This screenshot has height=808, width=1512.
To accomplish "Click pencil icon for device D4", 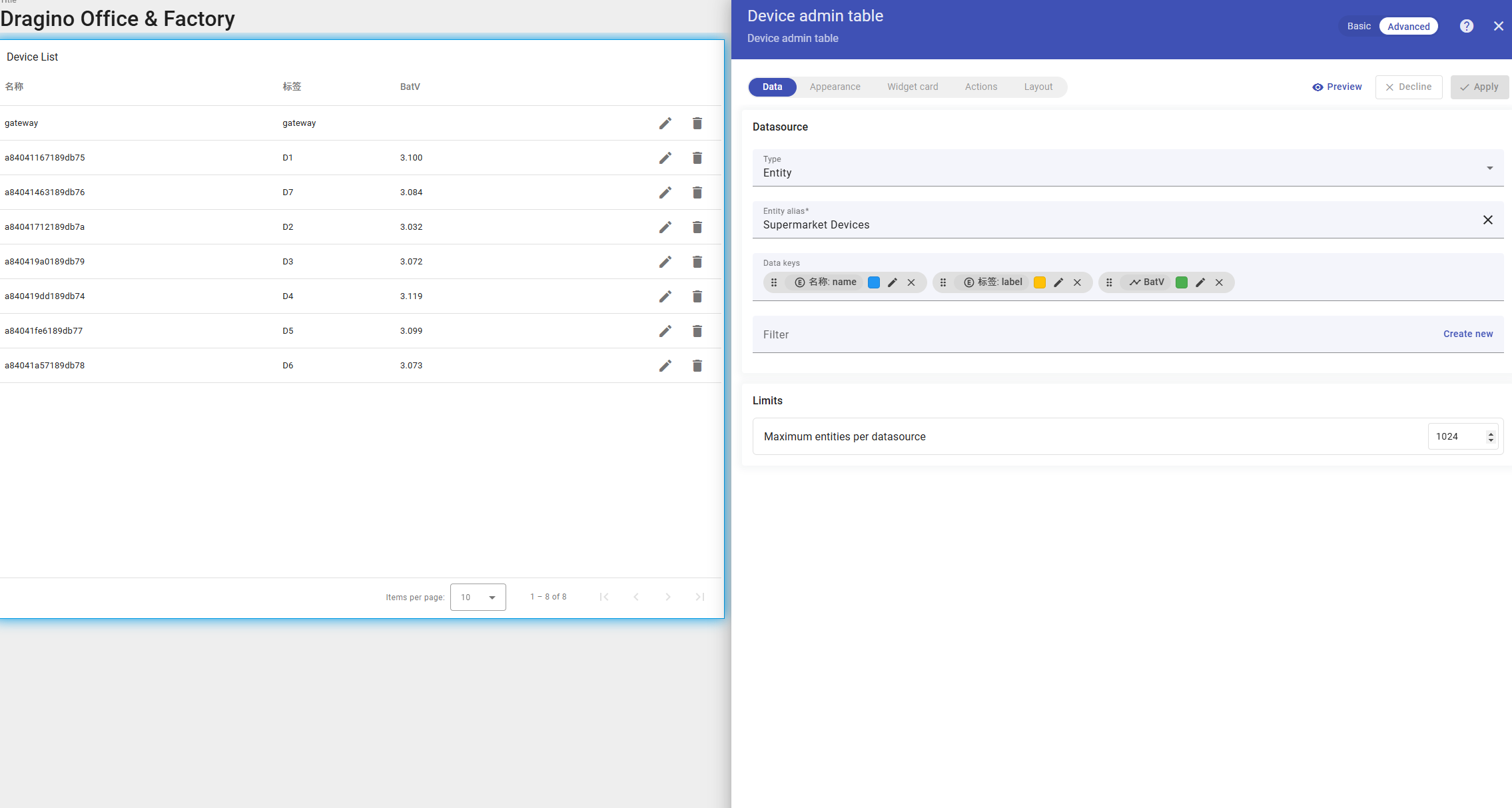I will [x=665, y=296].
